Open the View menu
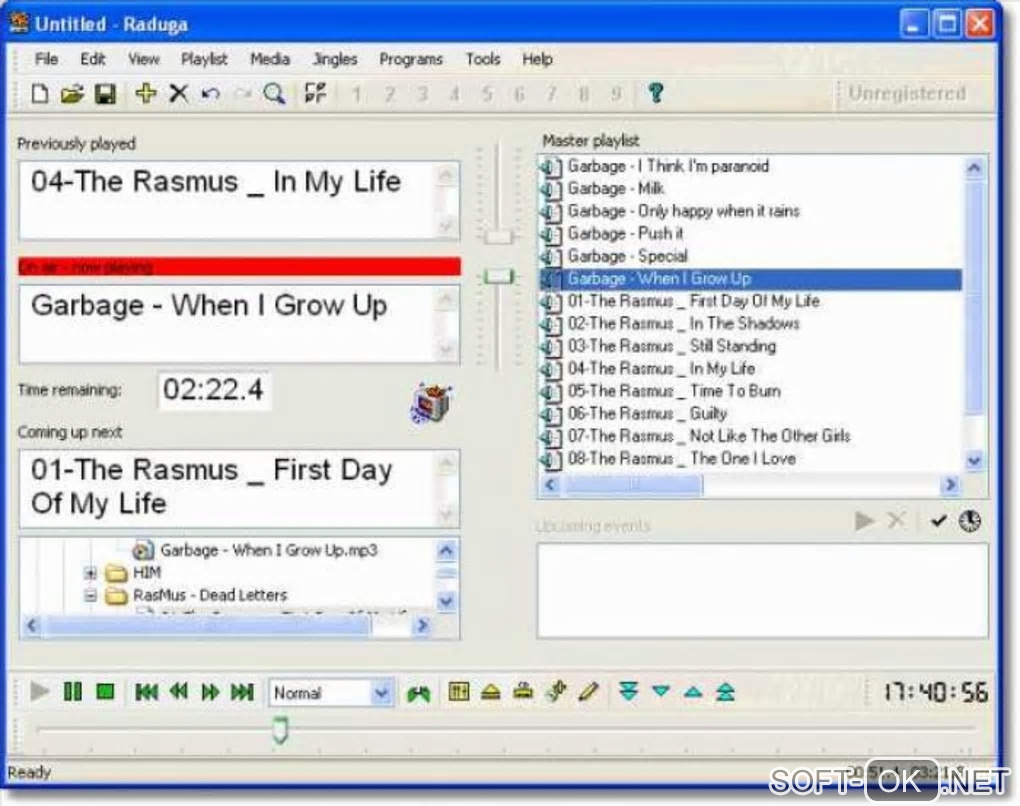 pyautogui.click(x=144, y=59)
